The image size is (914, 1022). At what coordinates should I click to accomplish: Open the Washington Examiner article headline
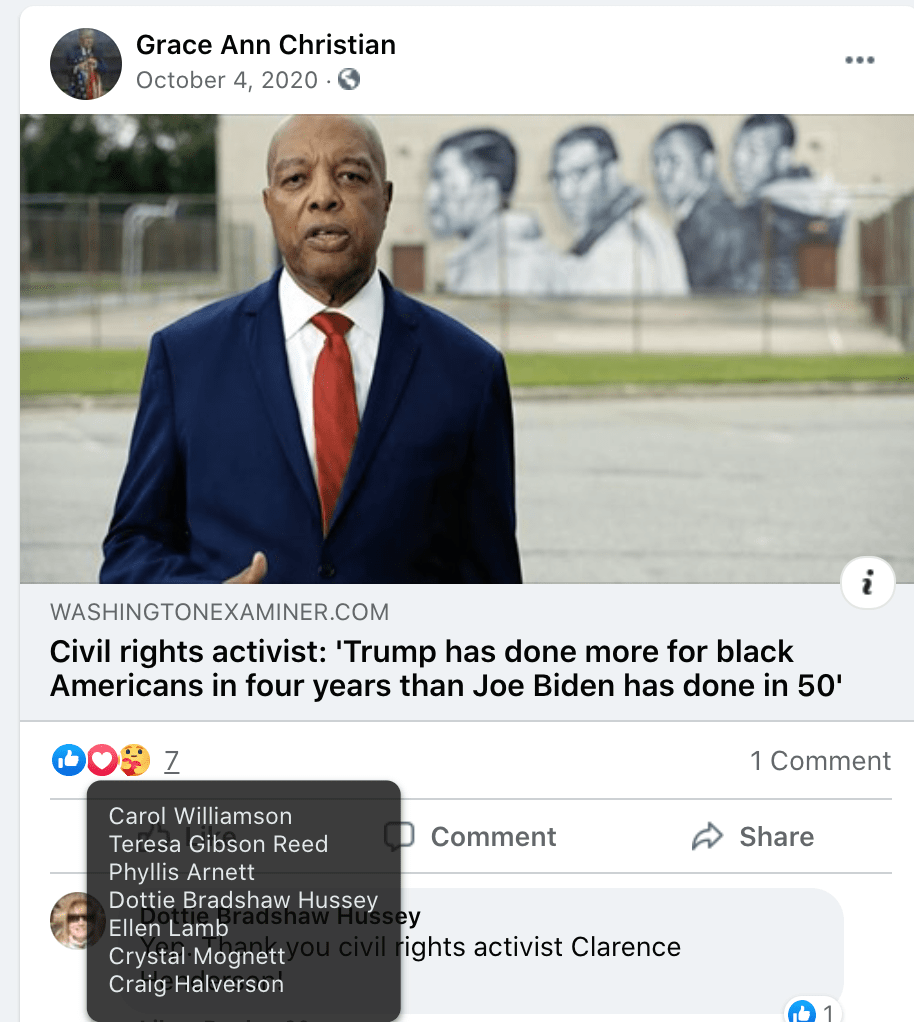pyautogui.click(x=446, y=669)
